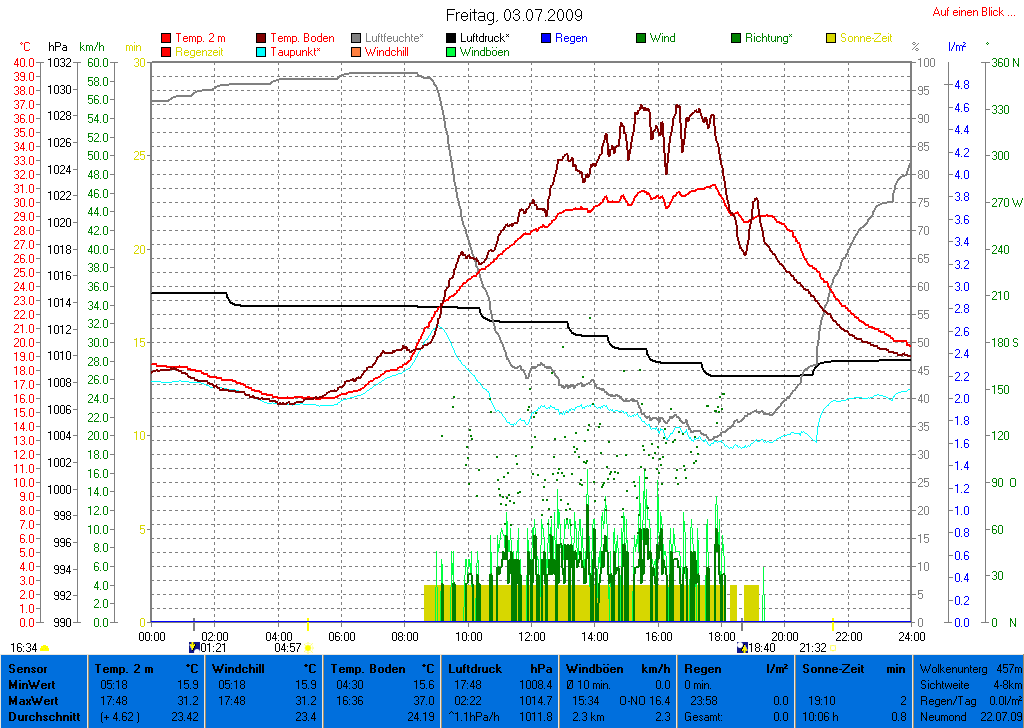Screen dimensions: 1024x728
Task: Click the moonrise marker at 18:40
Action: coord(742,648)
